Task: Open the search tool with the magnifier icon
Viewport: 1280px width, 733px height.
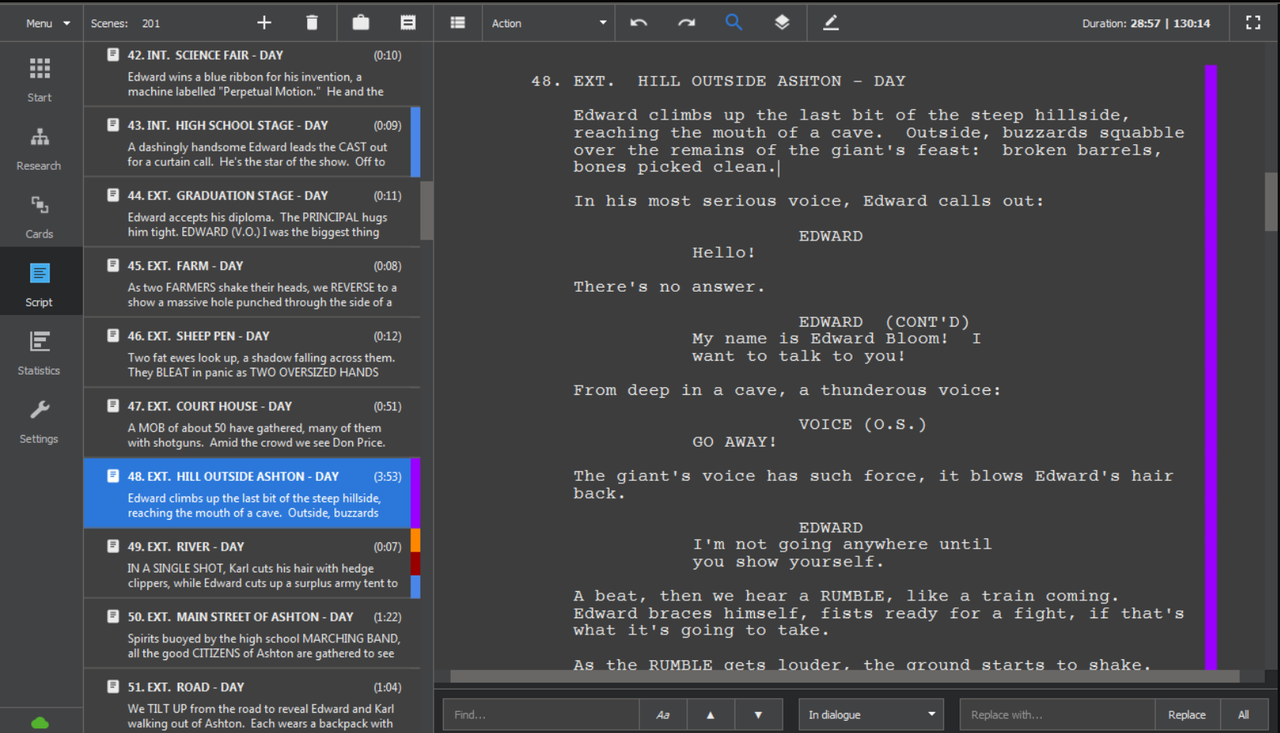Action: coord(733,21)
